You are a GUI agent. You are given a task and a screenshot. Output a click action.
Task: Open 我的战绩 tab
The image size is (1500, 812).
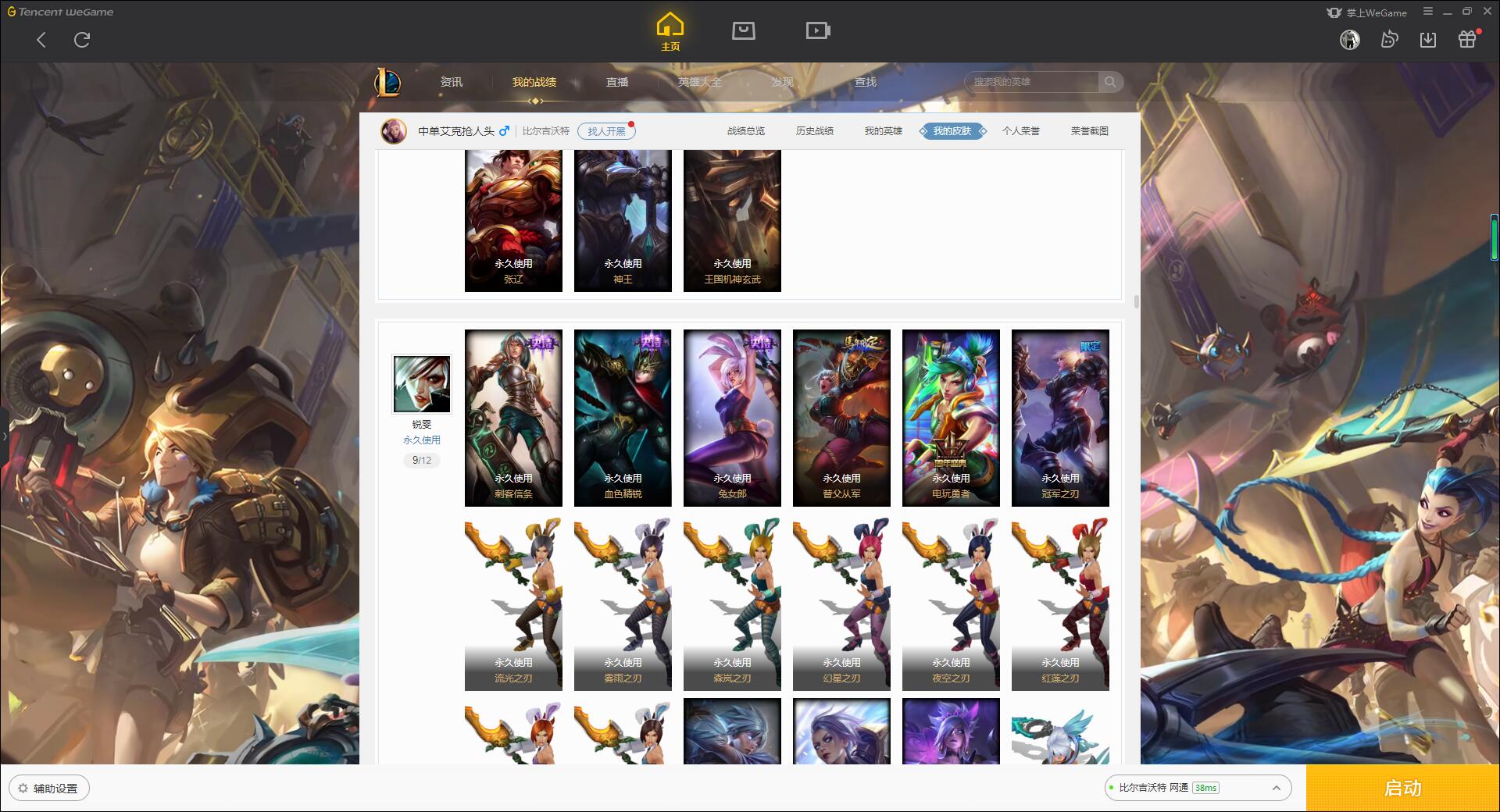534,82
